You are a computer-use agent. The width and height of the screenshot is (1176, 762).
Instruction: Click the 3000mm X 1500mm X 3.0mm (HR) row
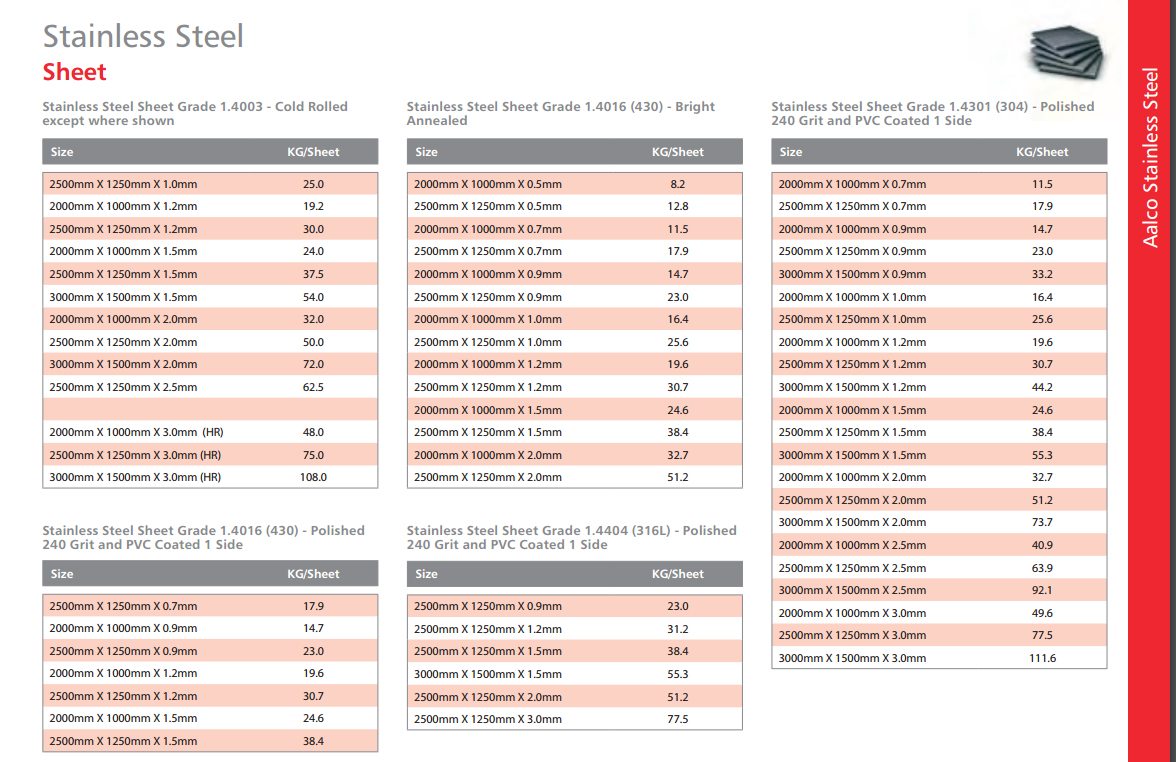click(x=210, y=477)
